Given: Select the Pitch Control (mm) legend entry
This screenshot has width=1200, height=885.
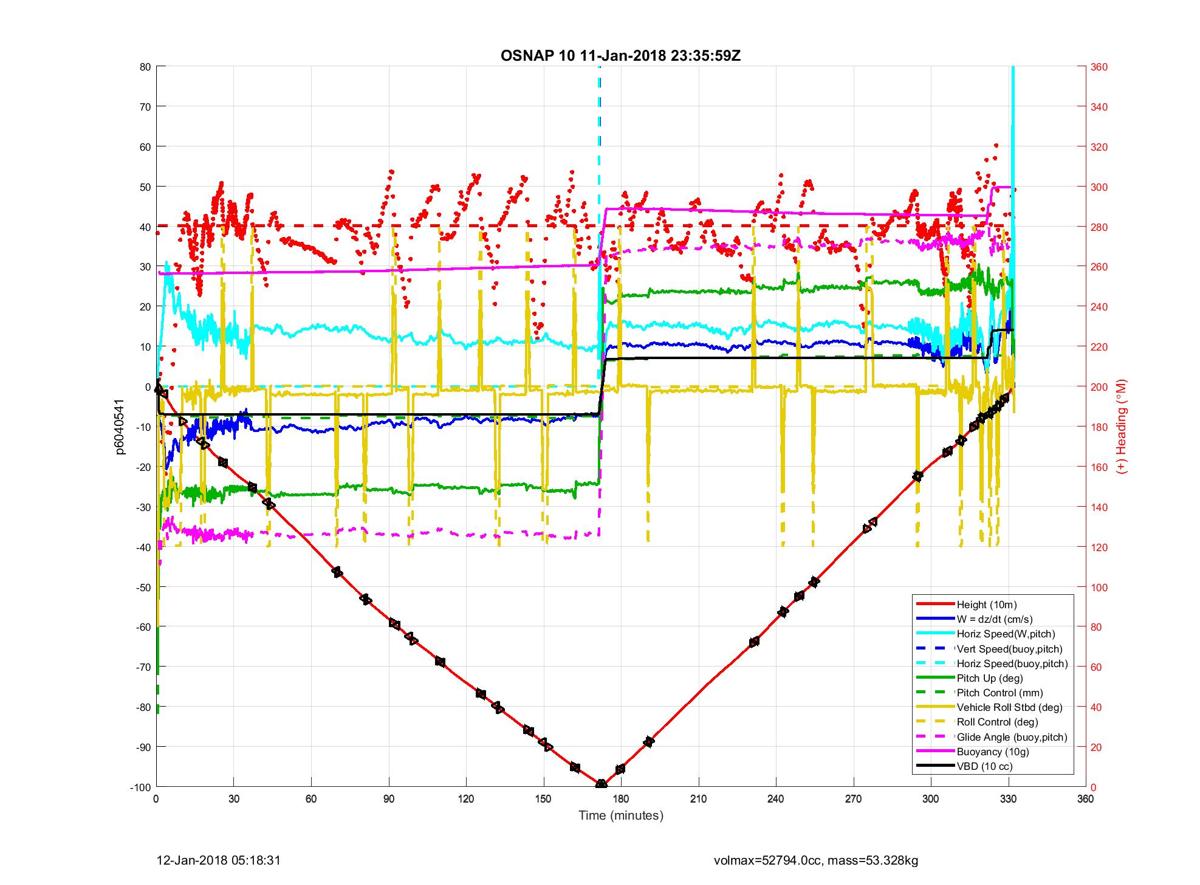Looking at the screenshot, I should point(998,693).
